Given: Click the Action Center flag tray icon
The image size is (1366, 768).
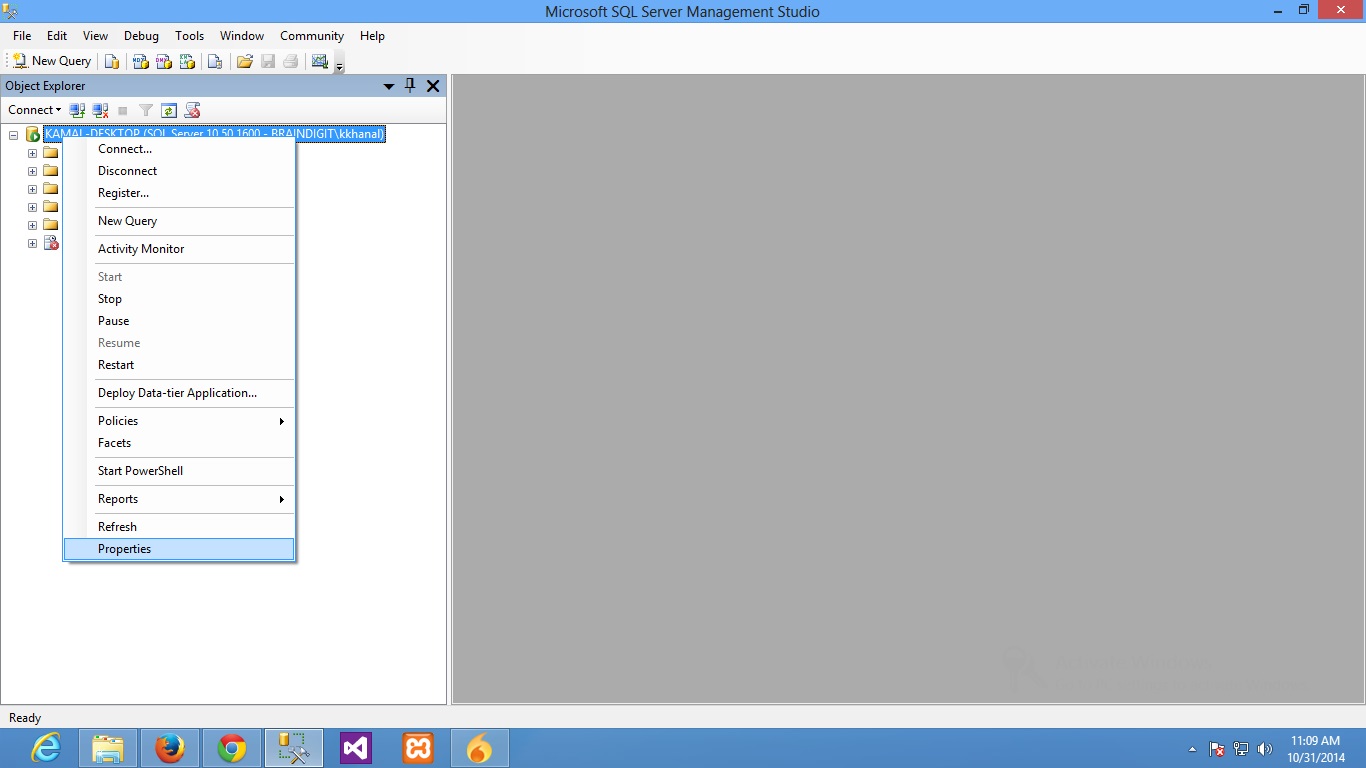Looking at the screenshot, I should pyautogui.click(x=1217, y=749).
